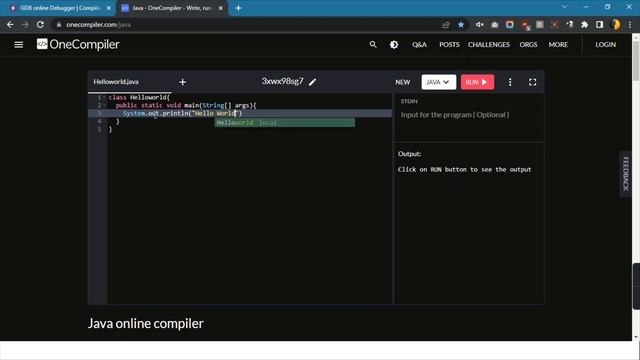This screenshot has width=640, height=360.
Task: Collapse the fold arrow on line 2
Action: click(x=104, y=105)
